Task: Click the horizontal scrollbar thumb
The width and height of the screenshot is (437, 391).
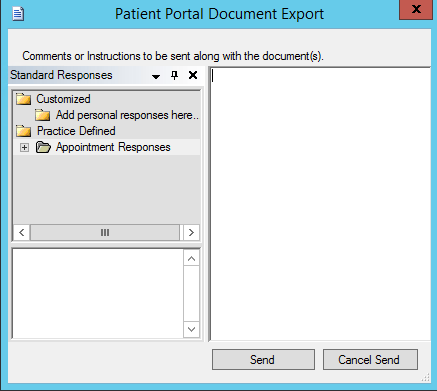Action: point(105,232)
